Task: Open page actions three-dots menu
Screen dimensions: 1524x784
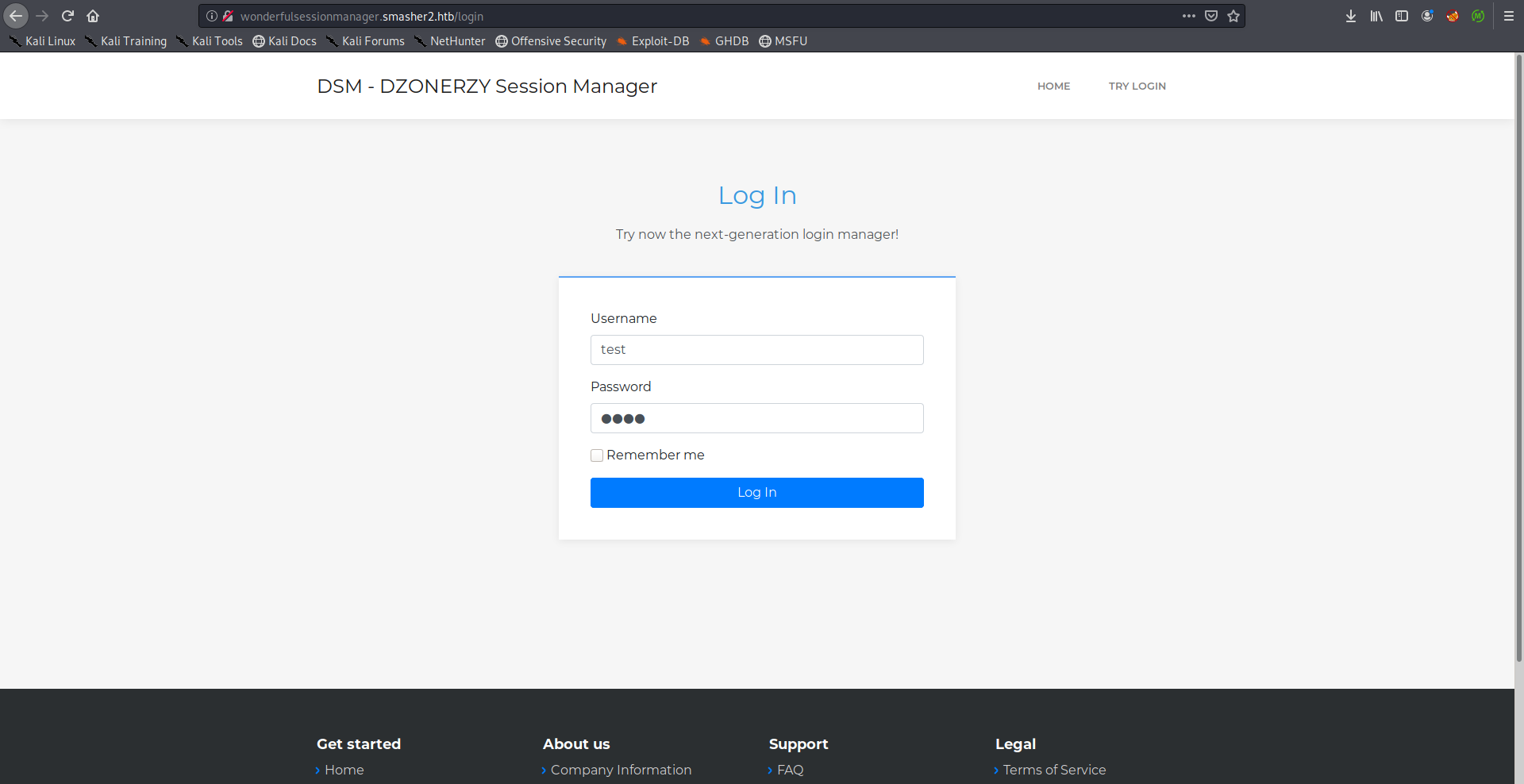Action: (1188, 16)
